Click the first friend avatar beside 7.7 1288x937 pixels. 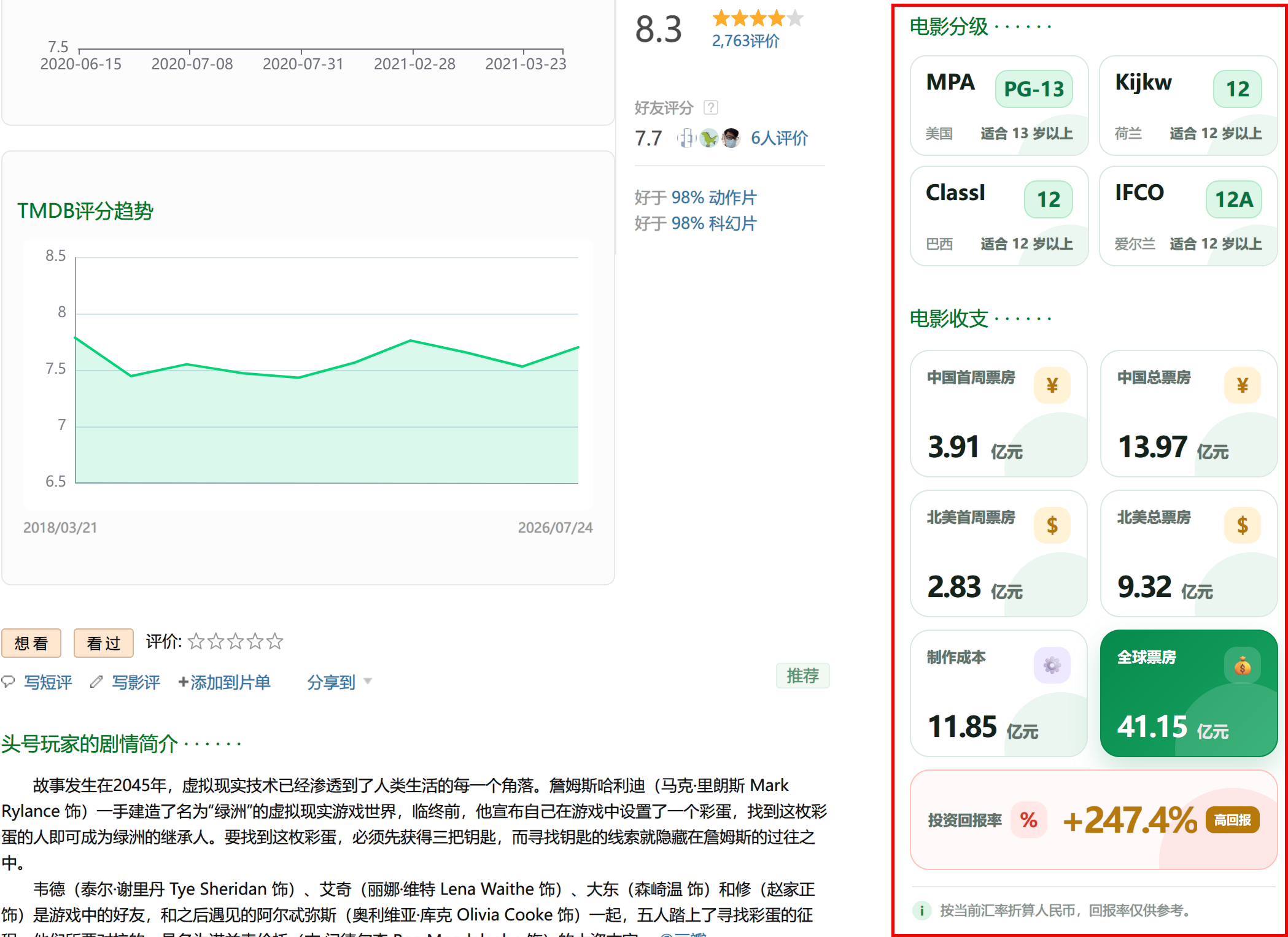[x=687, y=138]
